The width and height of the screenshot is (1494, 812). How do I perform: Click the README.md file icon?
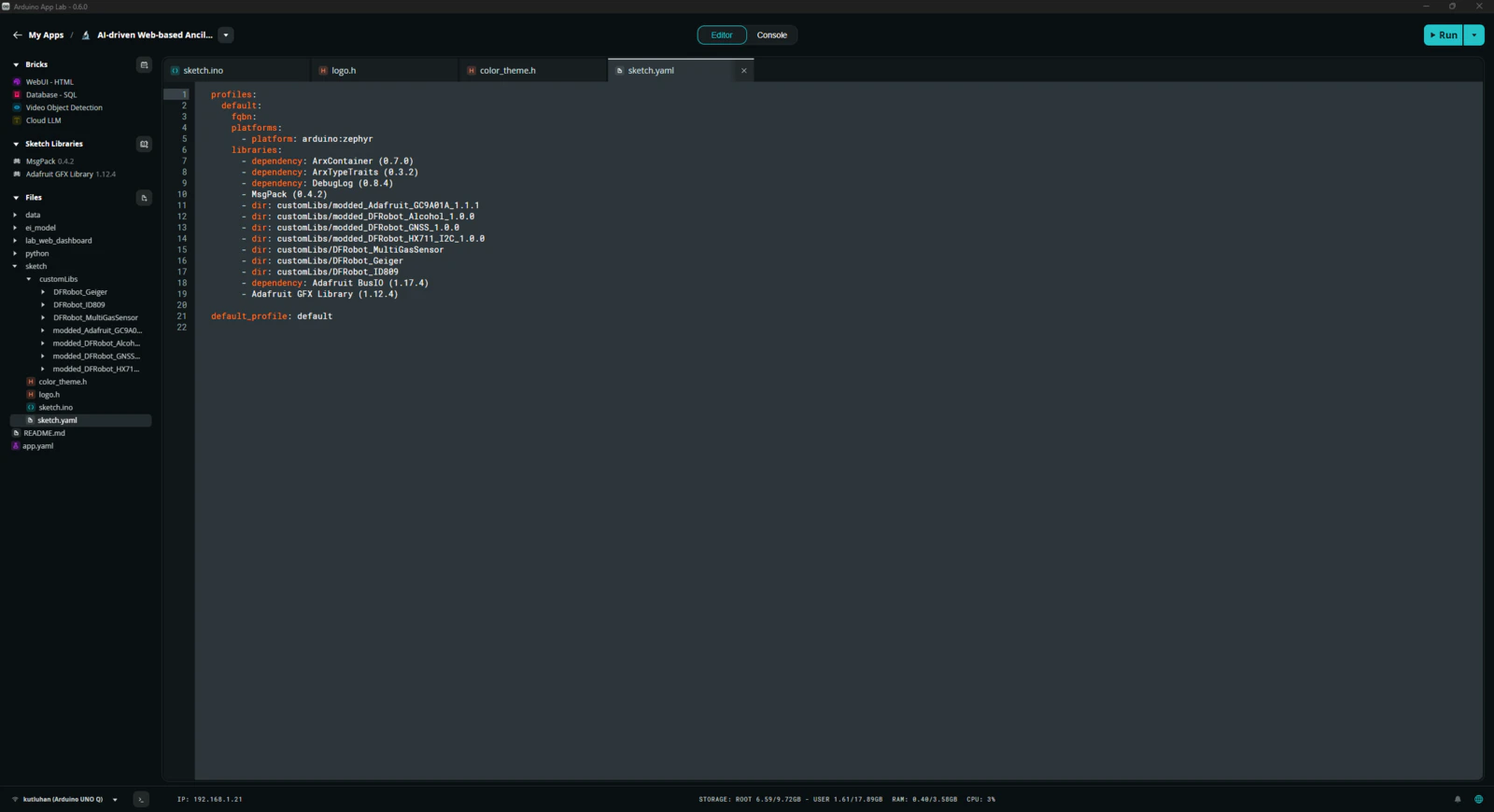pyautogui.click(x=16, y=433)
